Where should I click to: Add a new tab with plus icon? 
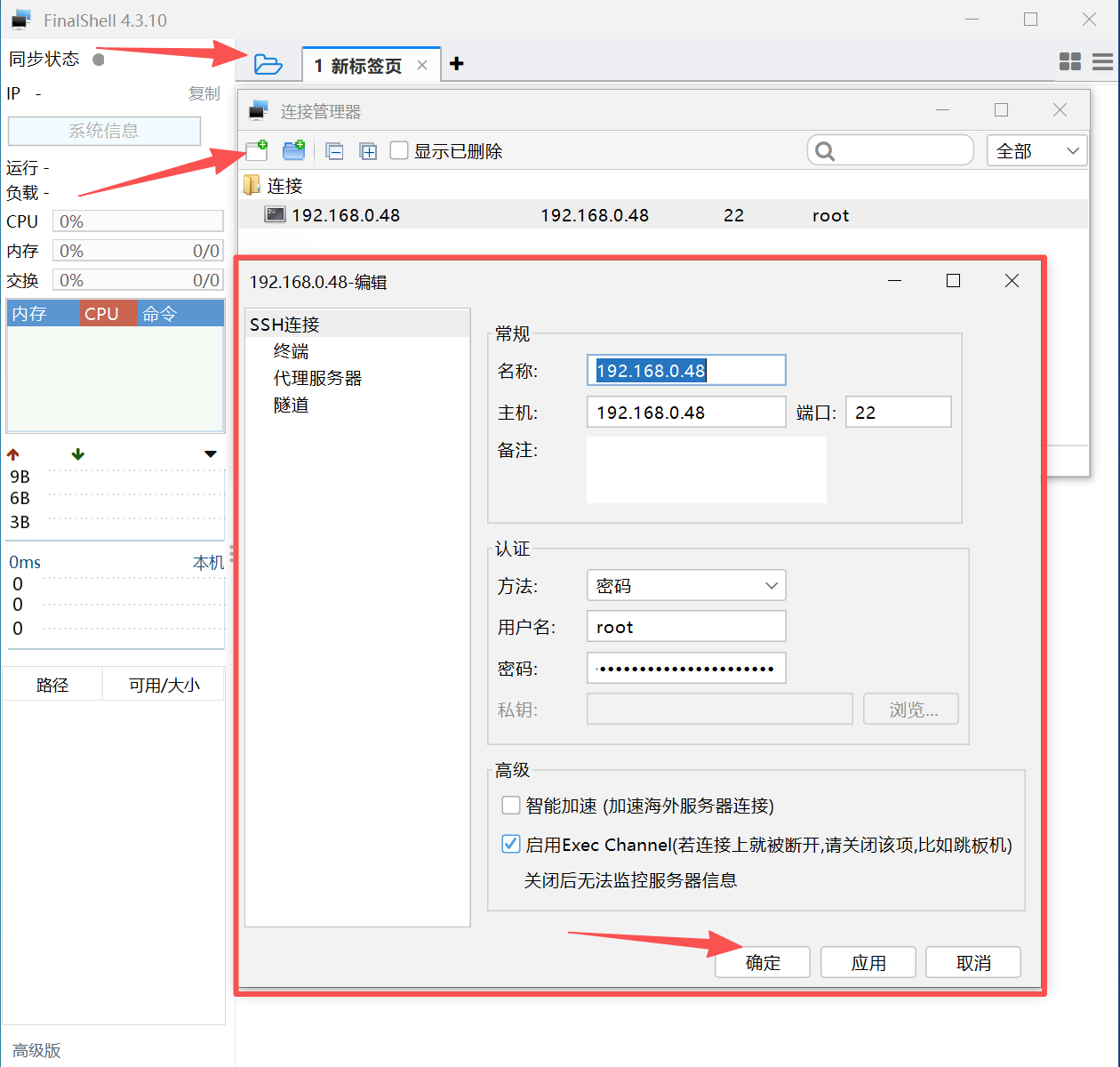coord(457,64)
